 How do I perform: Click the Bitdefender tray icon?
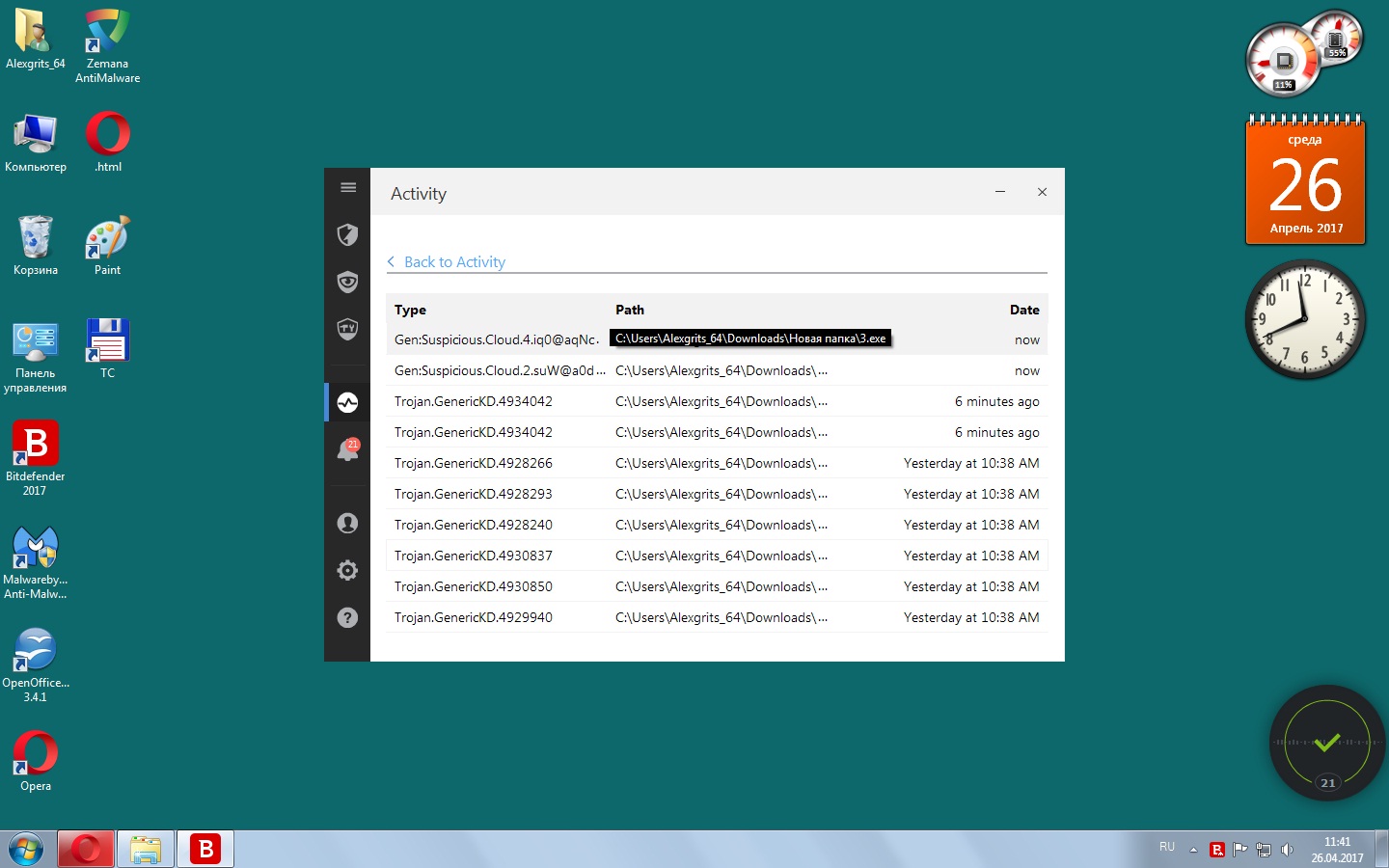tap(1217, 850)
